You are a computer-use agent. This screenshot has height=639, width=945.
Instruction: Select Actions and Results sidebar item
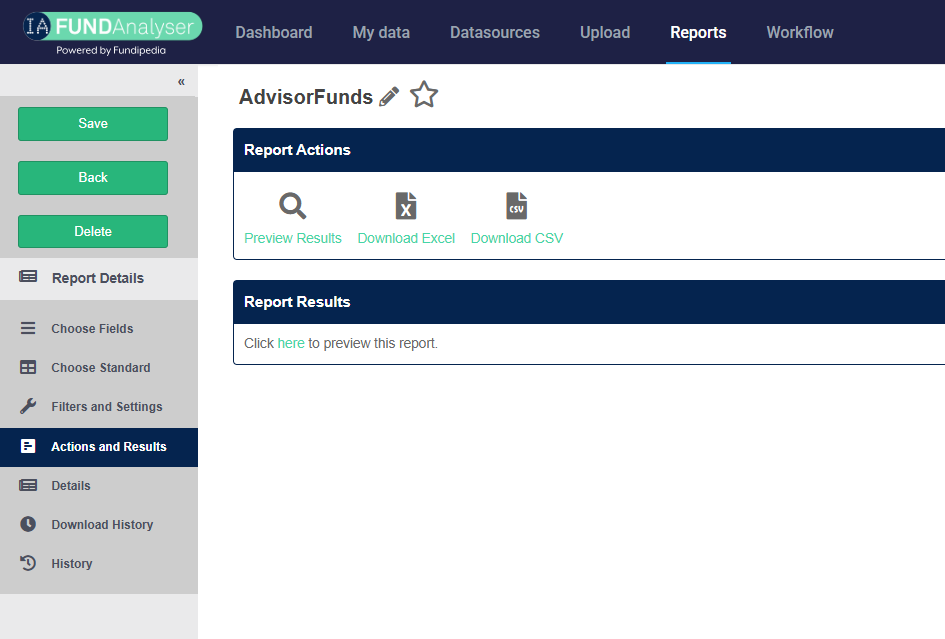[108, 447]
